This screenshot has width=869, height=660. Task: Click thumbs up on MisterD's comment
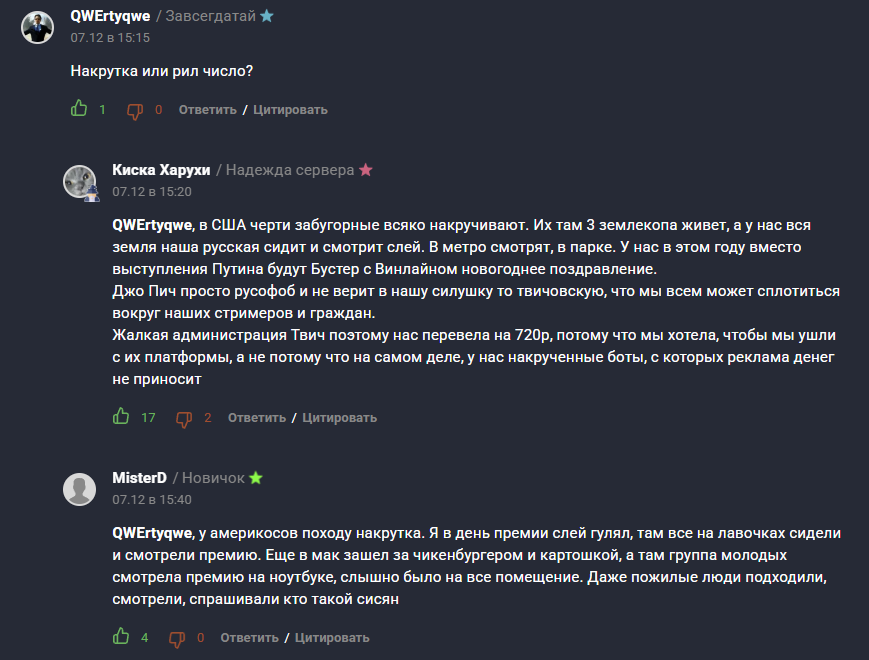(121, 636)
